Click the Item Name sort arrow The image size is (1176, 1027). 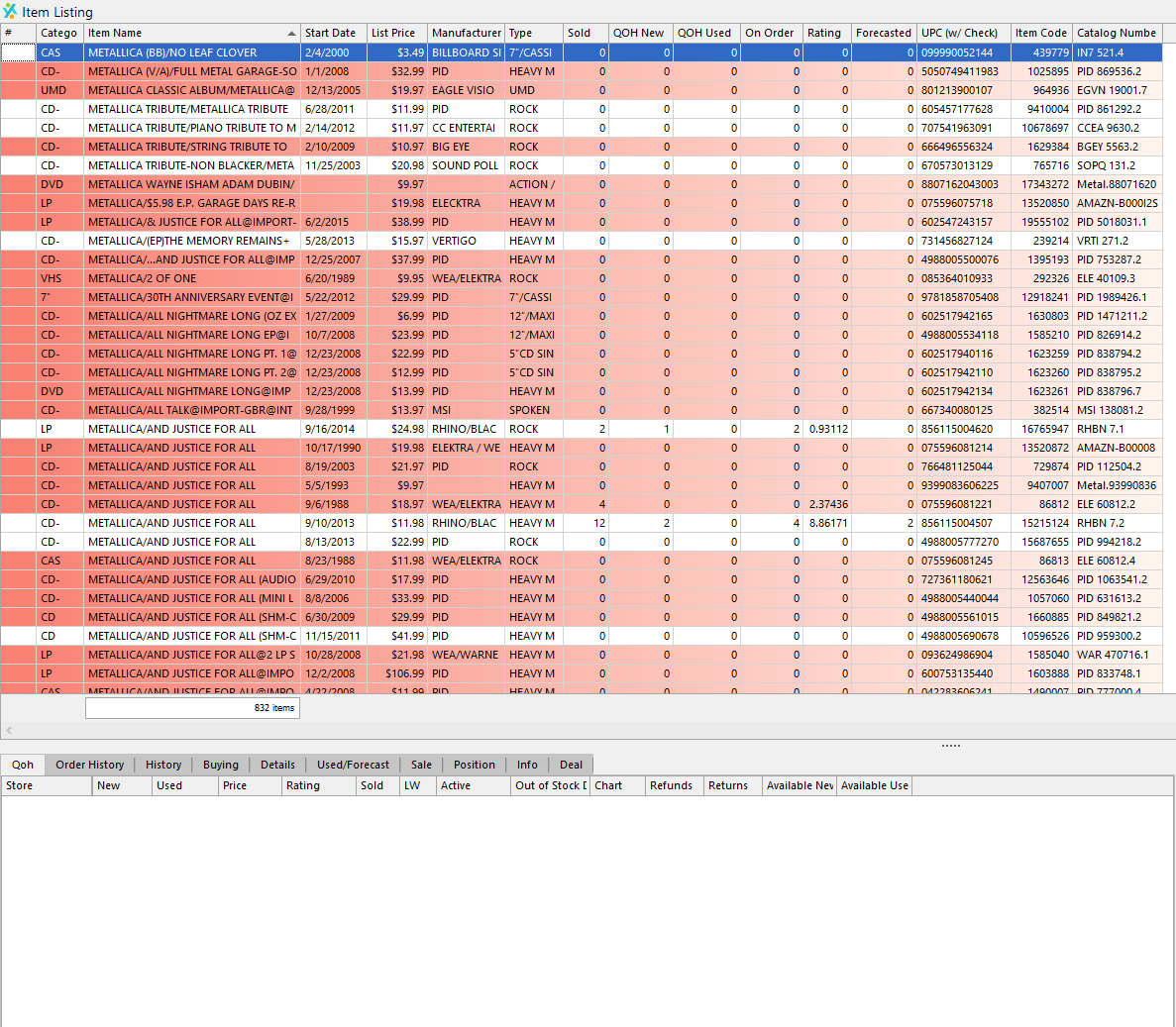tap(291, 33)
